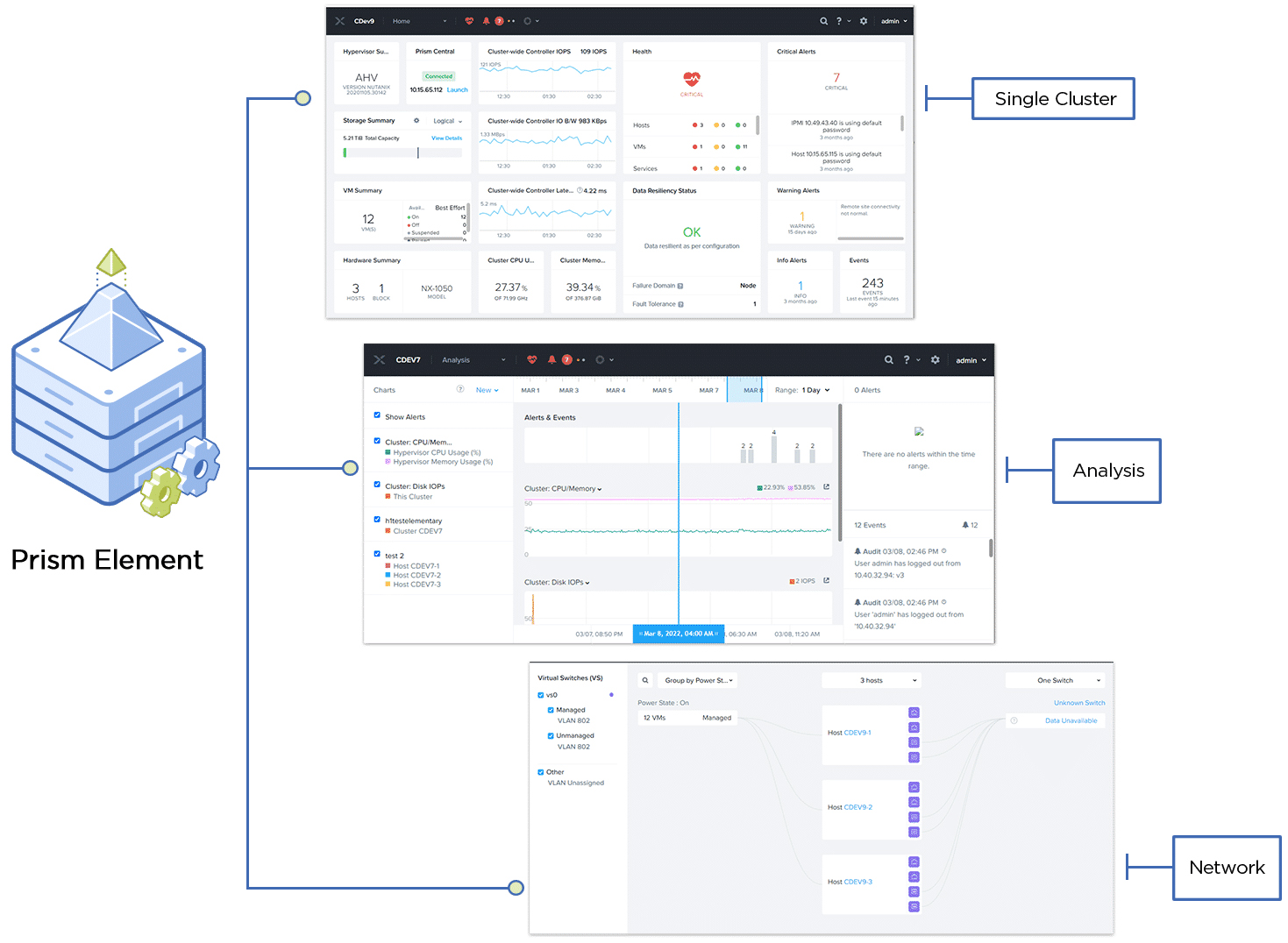
Task: Select MAR 1 on timeline
Action: pyautogui.click(x=530, y=390)
